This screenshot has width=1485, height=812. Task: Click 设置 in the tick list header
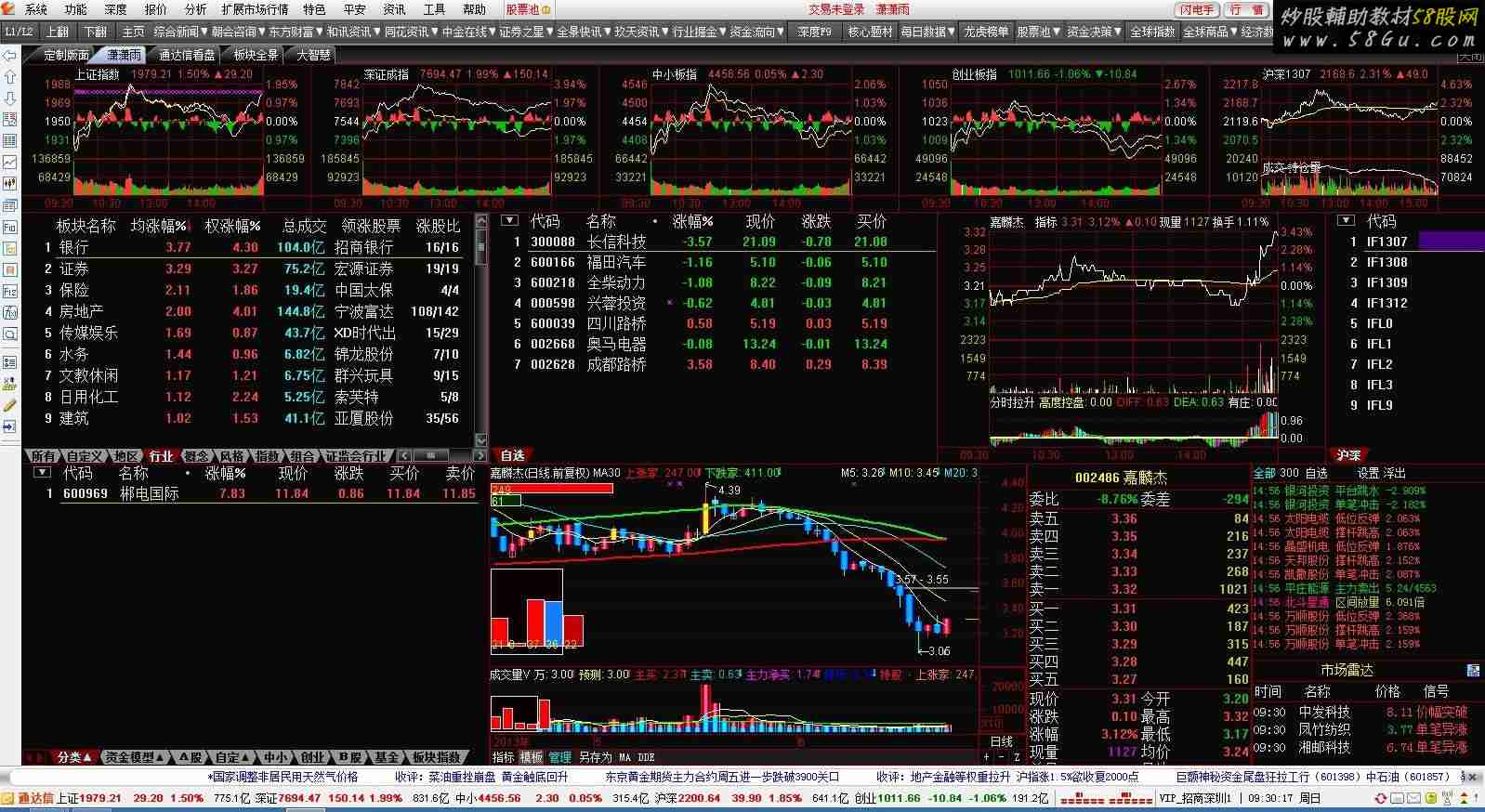coord(1369,473)
